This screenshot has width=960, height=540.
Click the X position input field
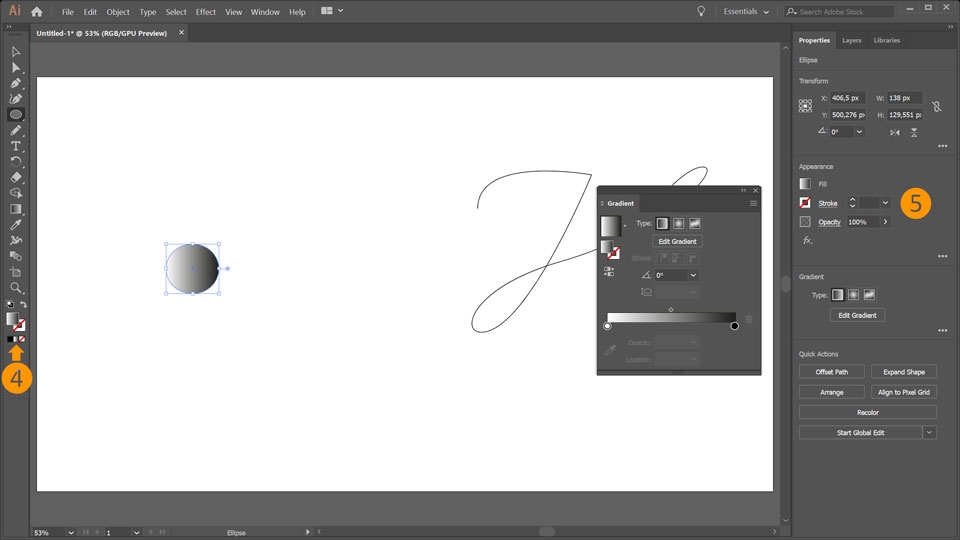(847, 98)
